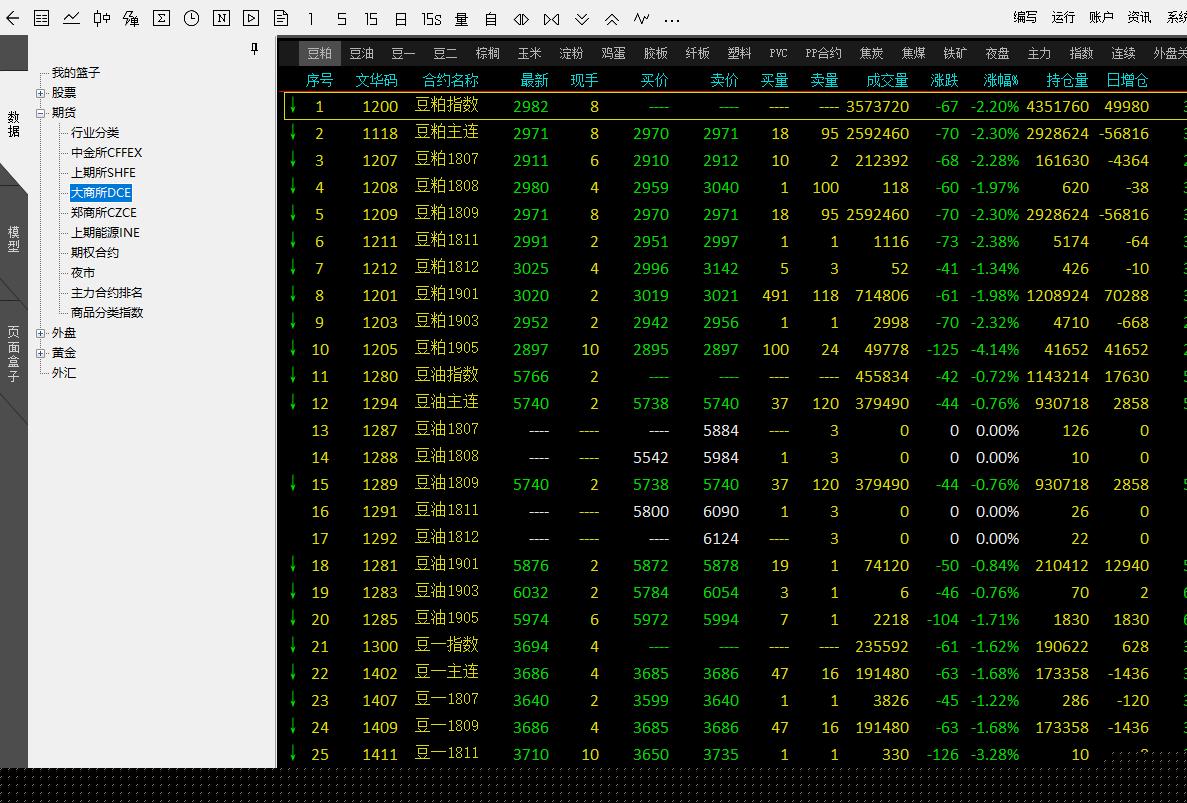Click the double-chevron down icon

[x=582, y=19]
